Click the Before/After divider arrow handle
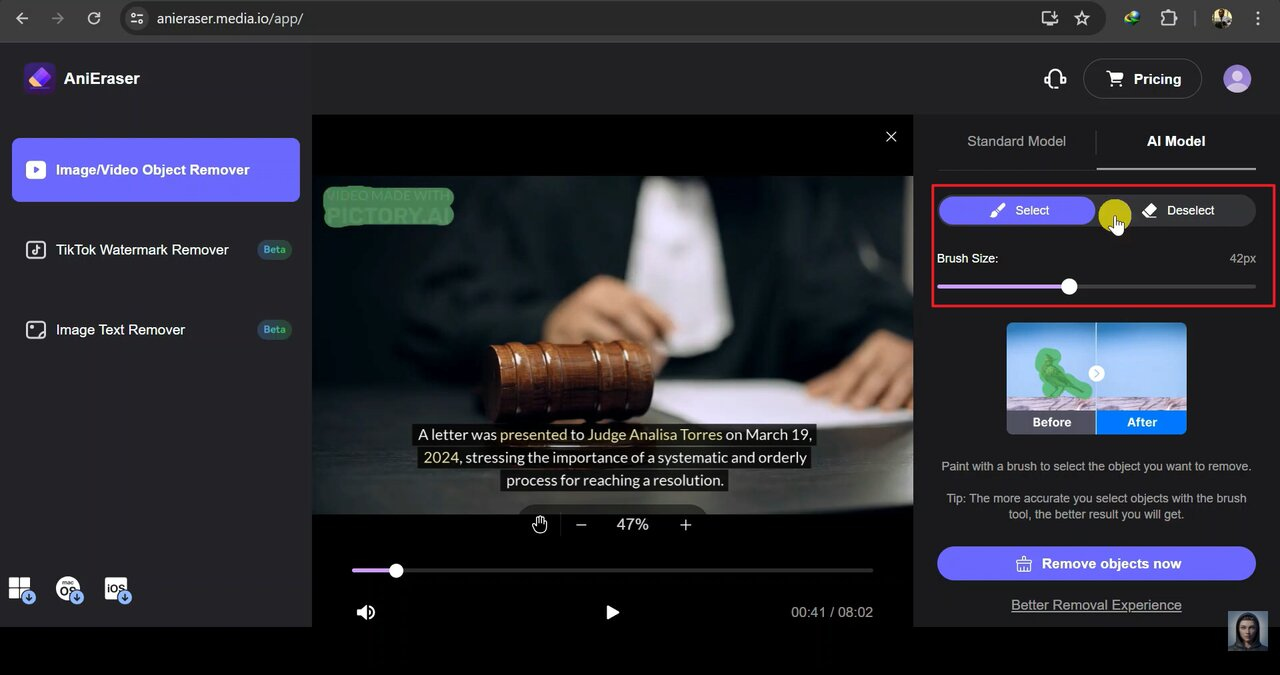The height and width of the screenshot is (675, 1280). (x=1096, y=373)
